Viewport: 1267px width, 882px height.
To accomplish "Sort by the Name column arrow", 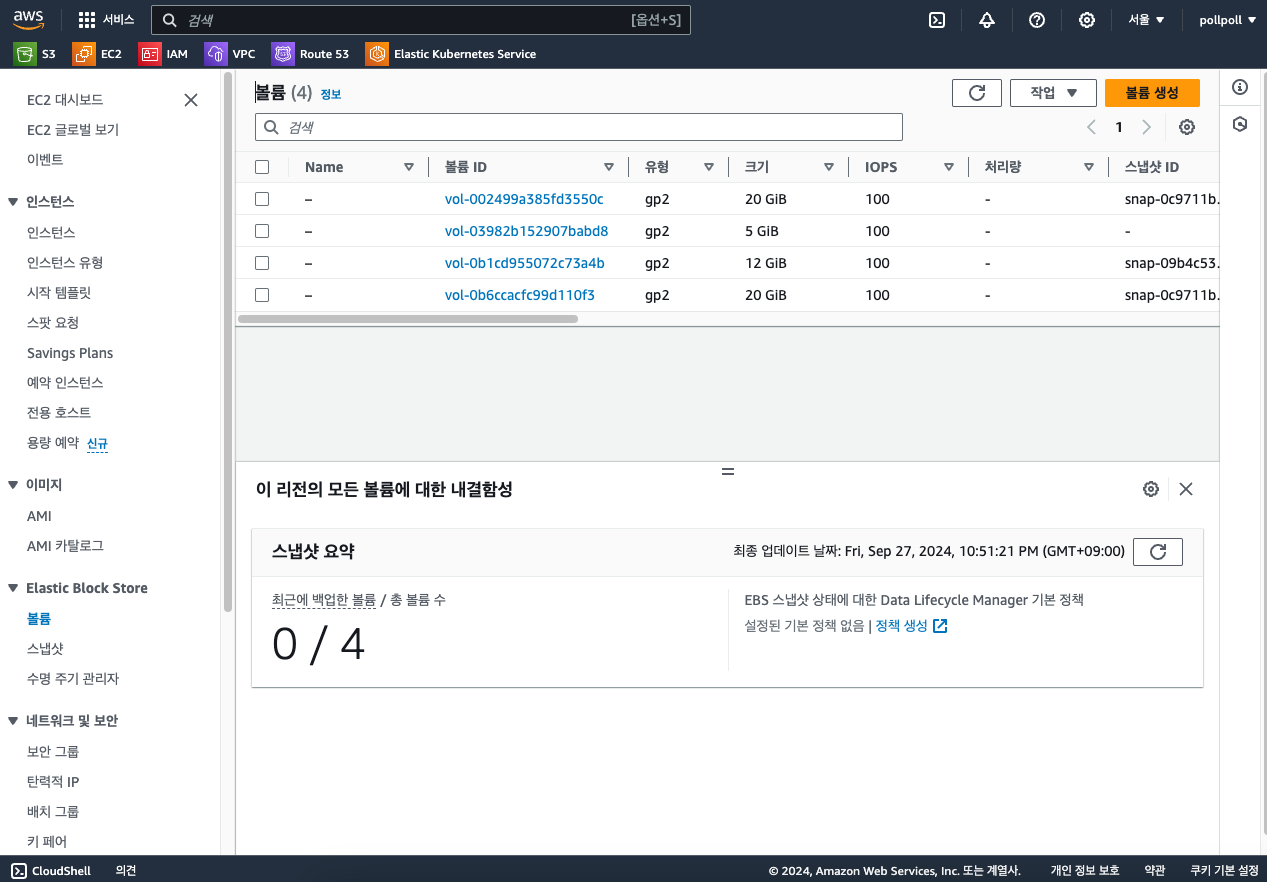I will click(x=409, y=167).
